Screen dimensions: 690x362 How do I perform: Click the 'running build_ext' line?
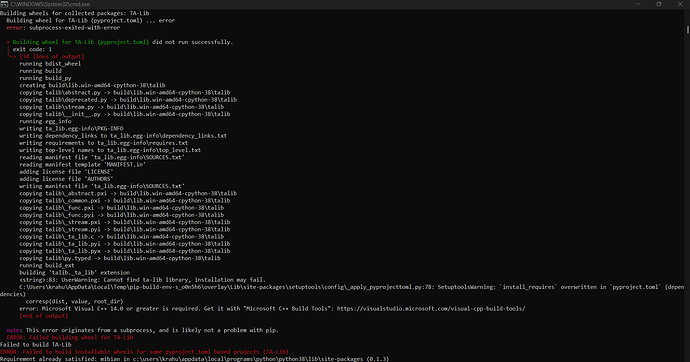tap(47, 266)
